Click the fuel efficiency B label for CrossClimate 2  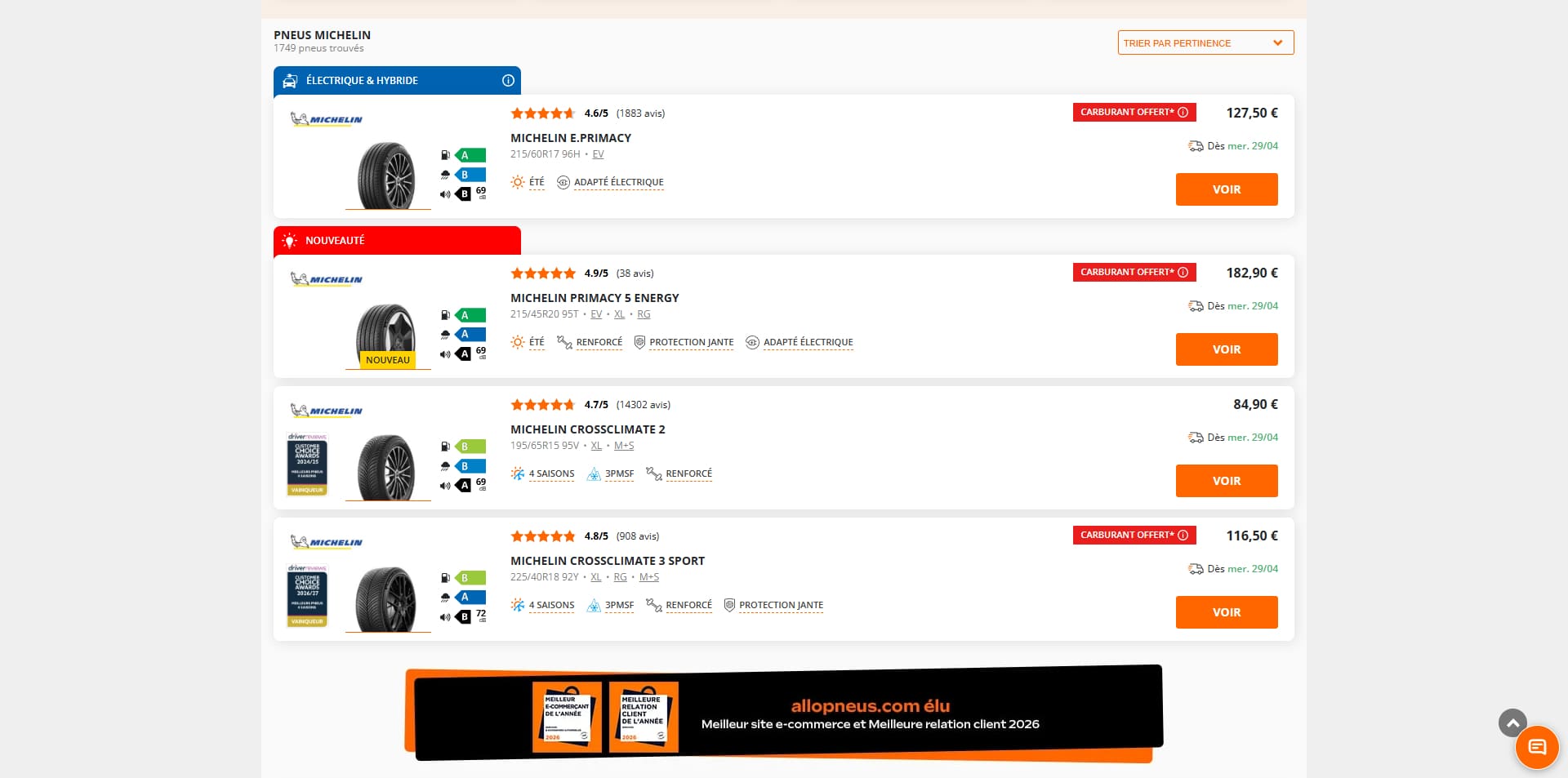470,447
